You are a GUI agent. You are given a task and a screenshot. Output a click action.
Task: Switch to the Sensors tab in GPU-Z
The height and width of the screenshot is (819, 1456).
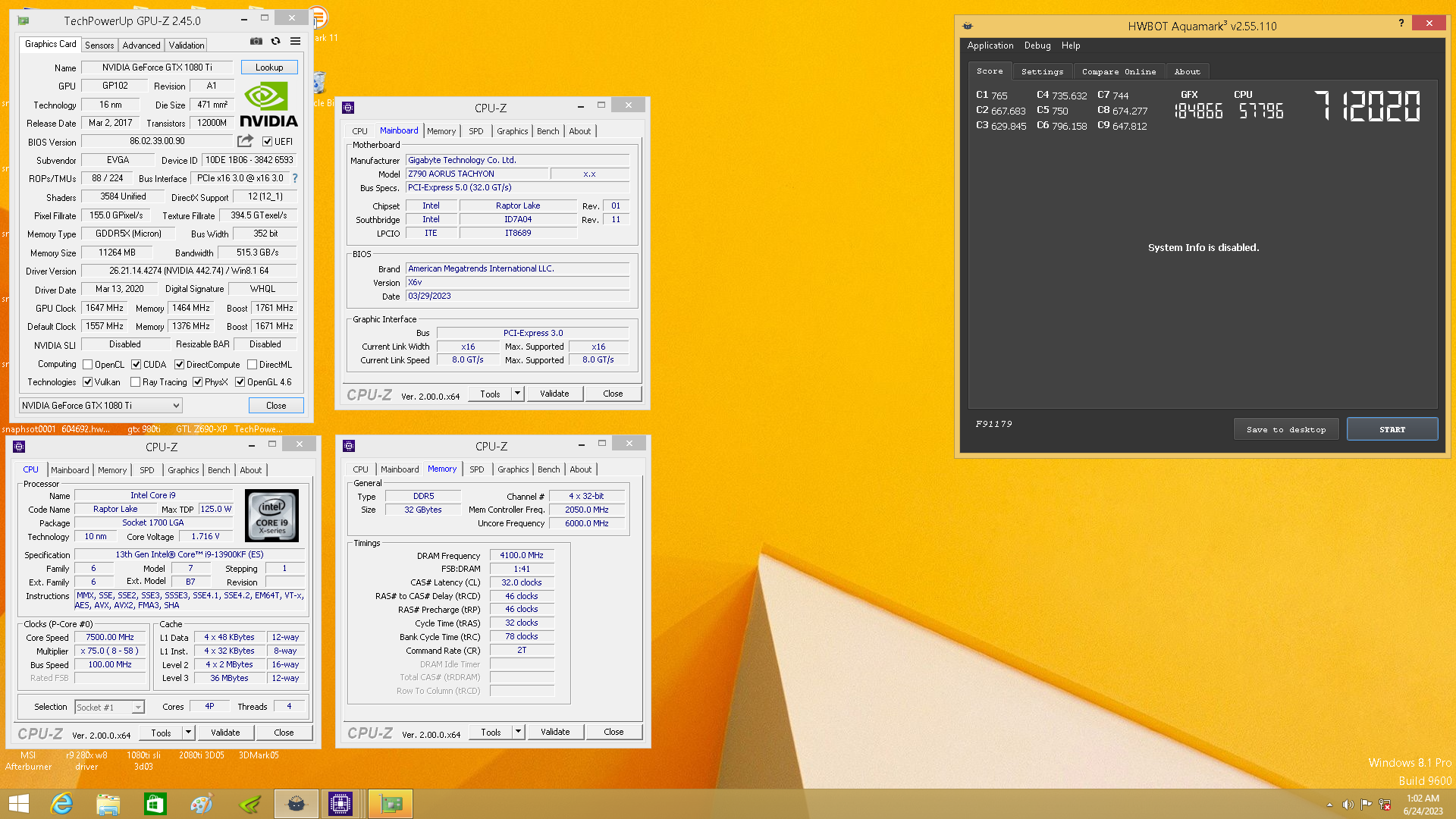(99, 45)
